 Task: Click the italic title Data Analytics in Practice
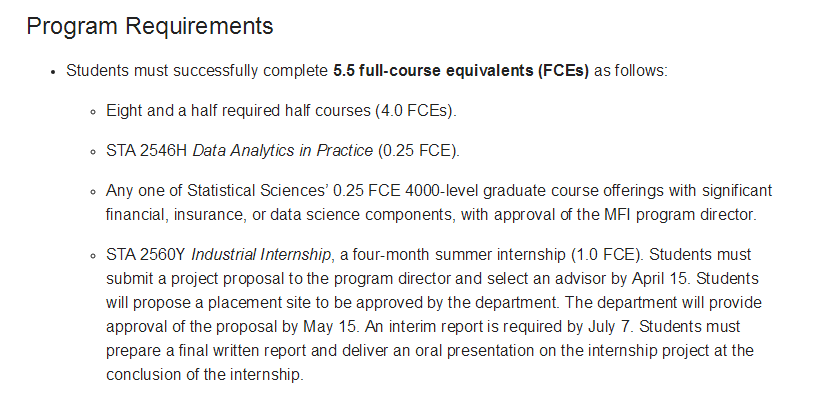tap(282, 151)
